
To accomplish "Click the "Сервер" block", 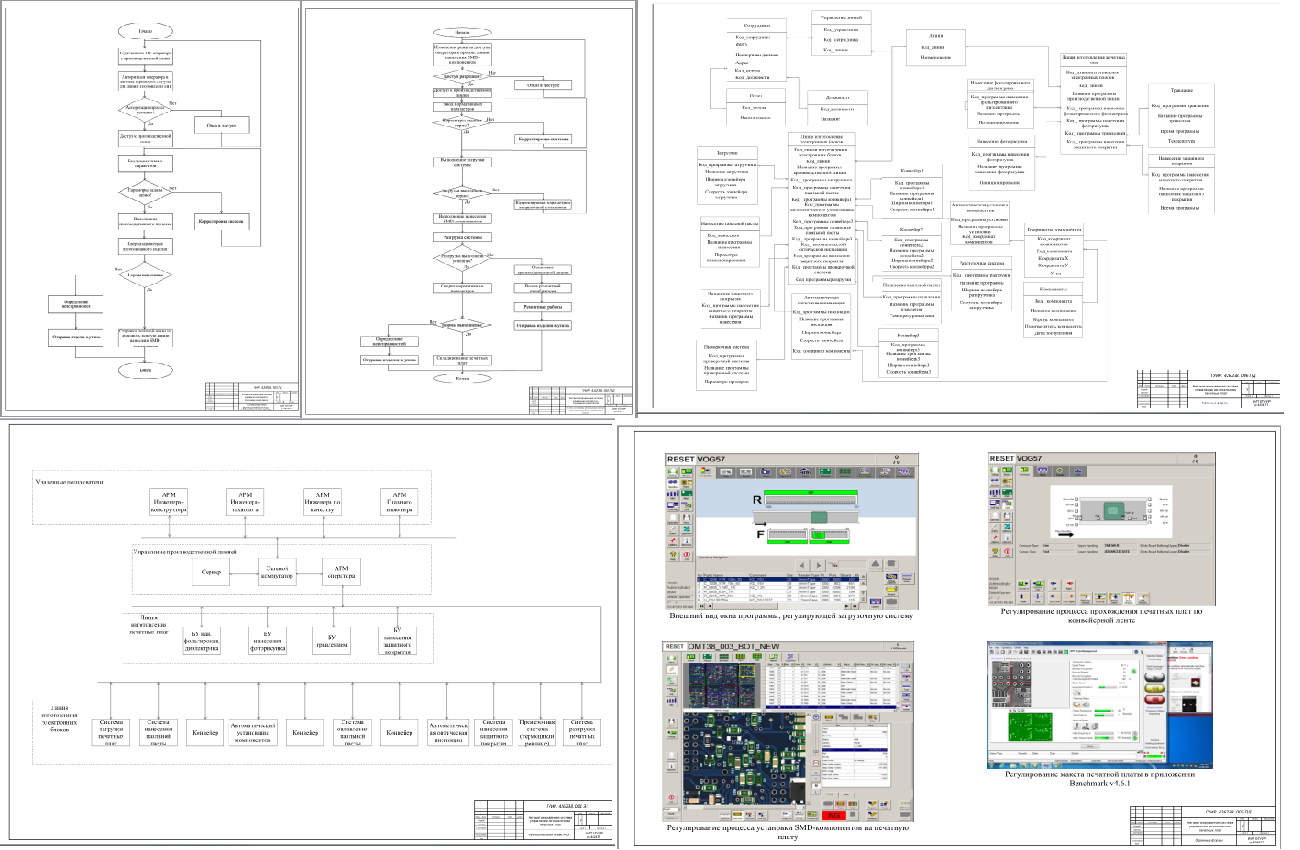I will pyautogui.click(x=211, y=571).
